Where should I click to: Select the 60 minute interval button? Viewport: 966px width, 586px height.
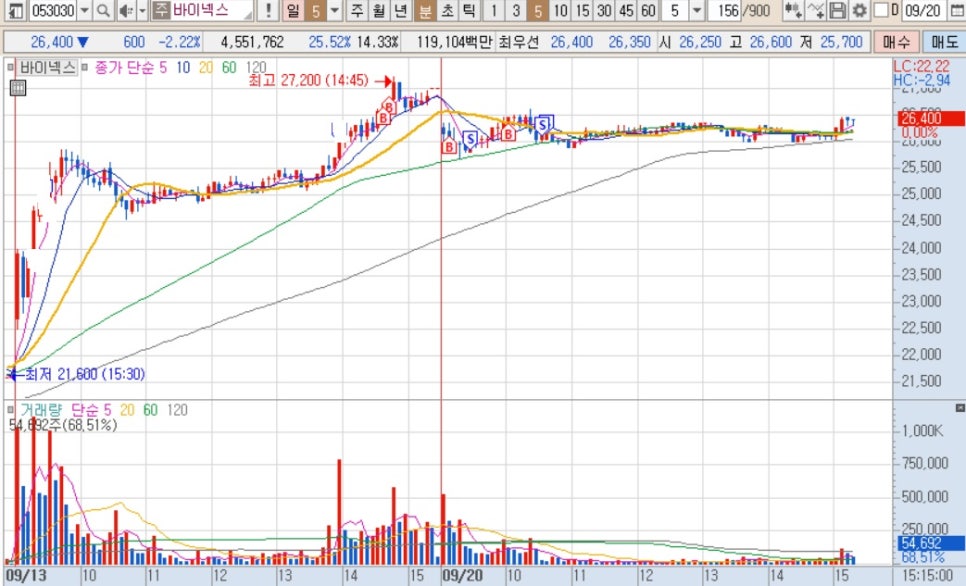(x=648, y=10)
